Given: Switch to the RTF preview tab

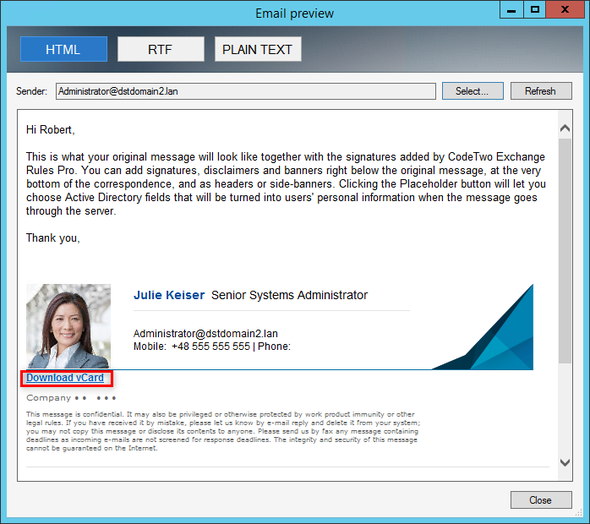Looking at the screenshot, I should click(161, 49).
